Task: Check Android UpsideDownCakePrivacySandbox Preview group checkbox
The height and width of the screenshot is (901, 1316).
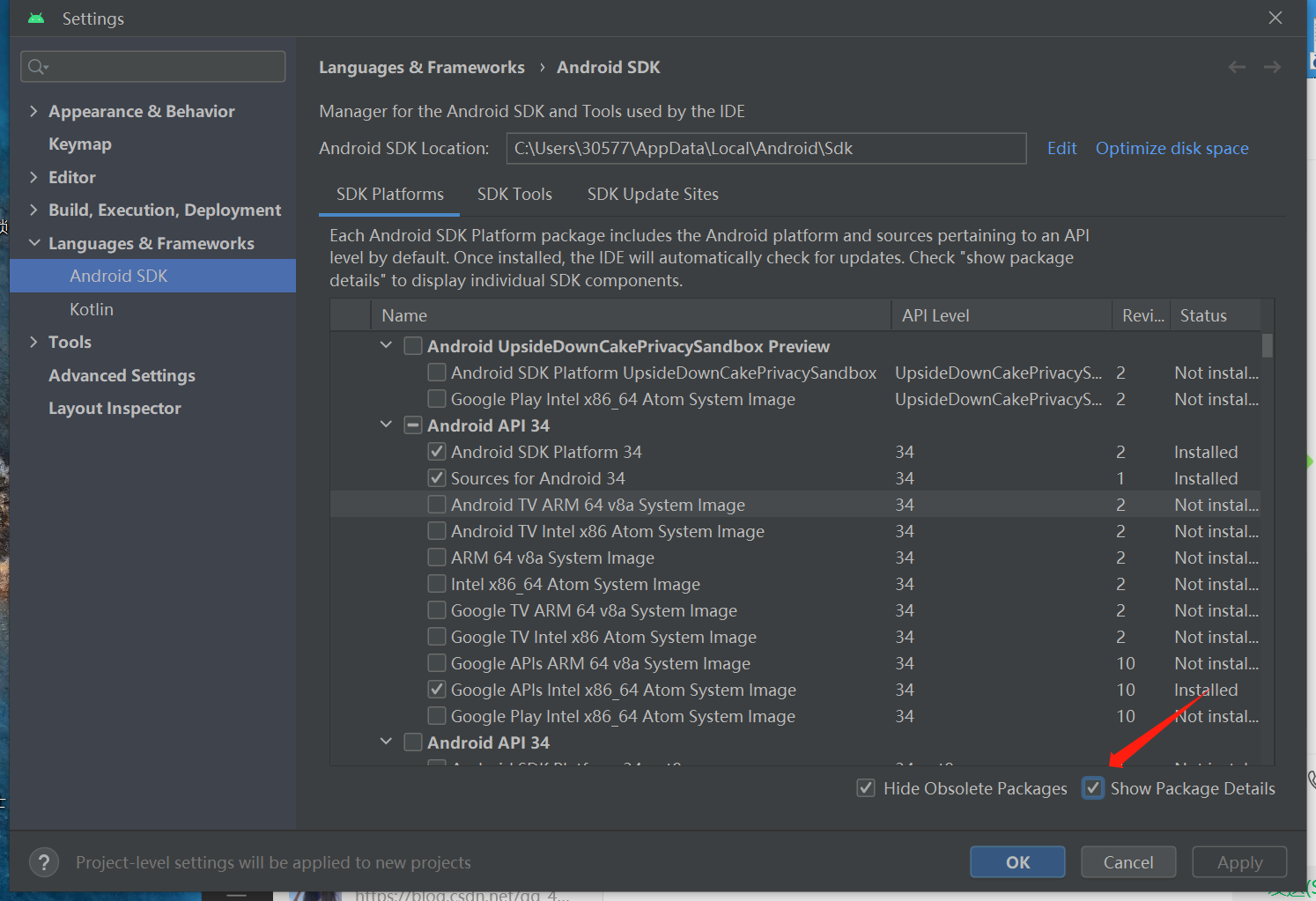Action: (x=412, y=346)
